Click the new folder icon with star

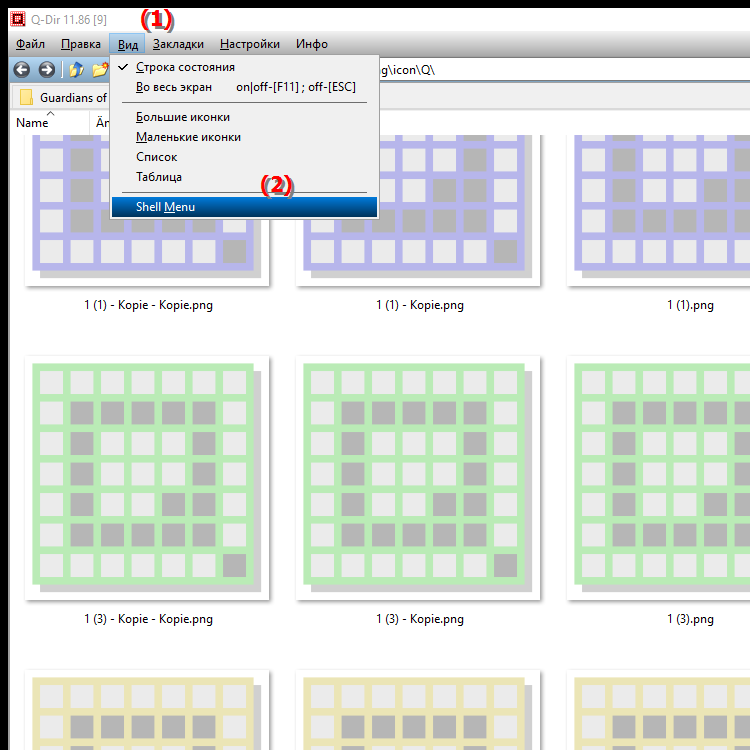100,70
